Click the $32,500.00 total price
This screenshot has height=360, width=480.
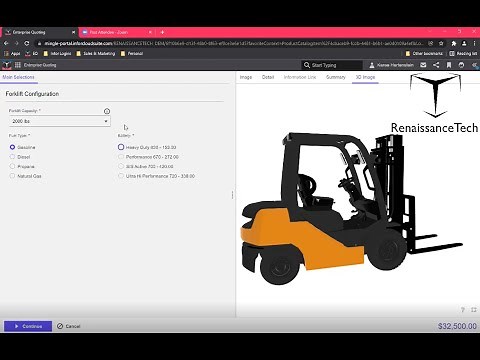(x=457, y=326)
